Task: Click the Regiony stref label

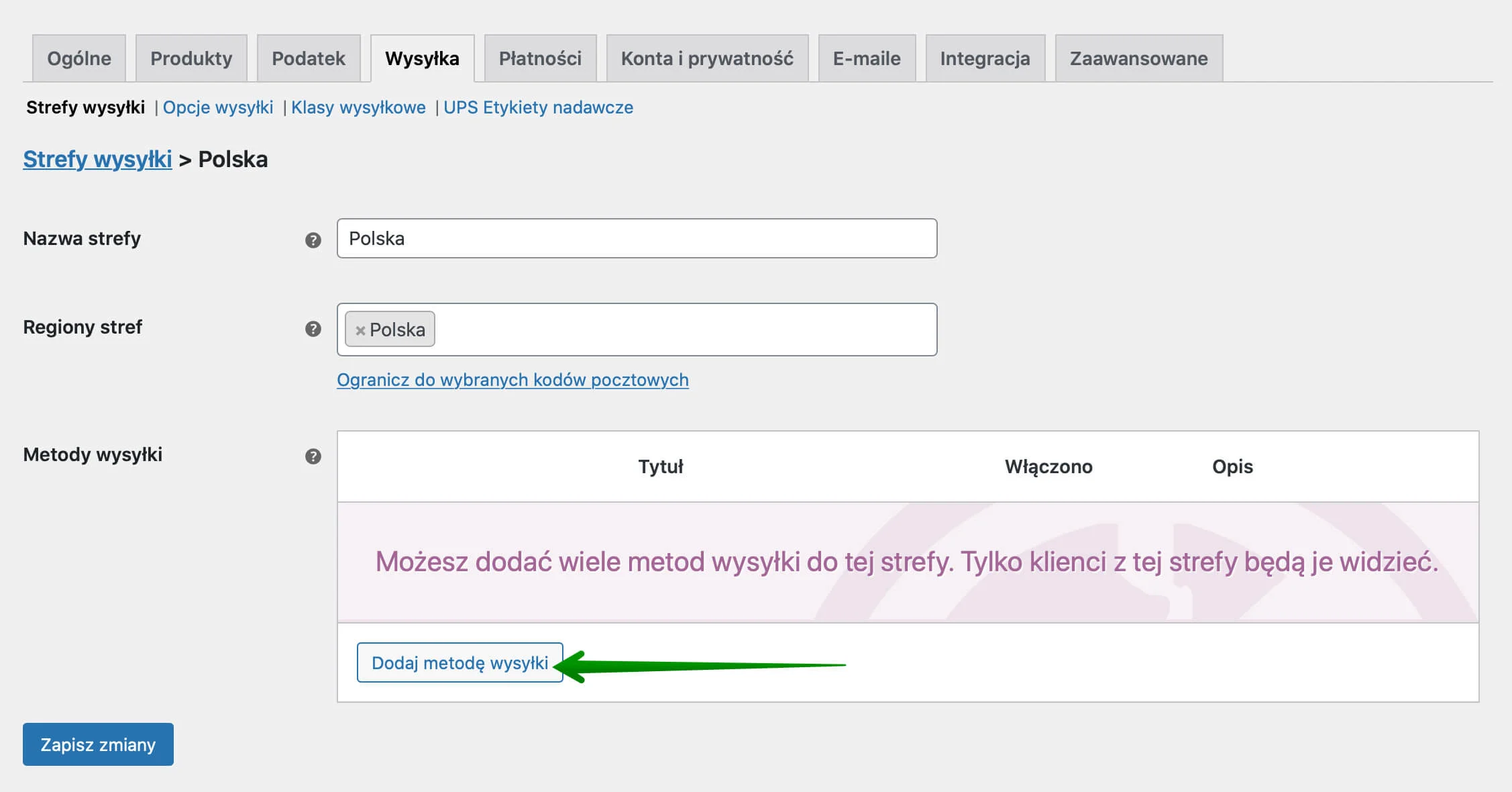Action: pos(83,327)
